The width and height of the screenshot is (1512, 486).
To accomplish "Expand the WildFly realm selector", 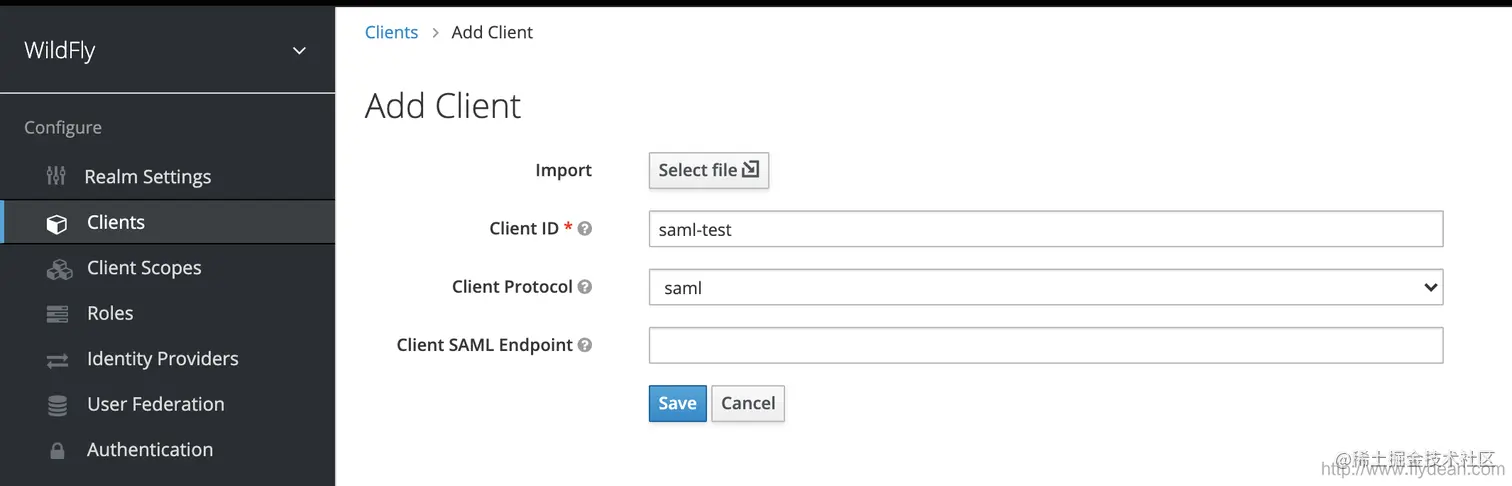I will coord(299,51).
